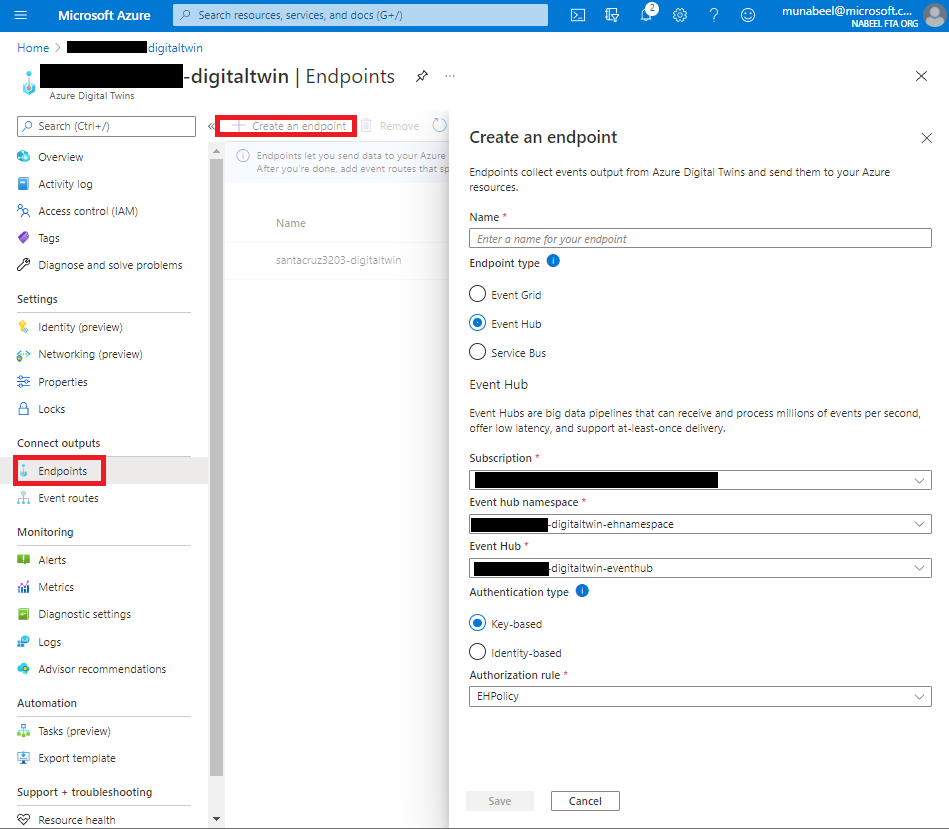Viewport: 949px width, 829px height.
Task: Open Diagnose and solve problems
Action: pos(110,265)
